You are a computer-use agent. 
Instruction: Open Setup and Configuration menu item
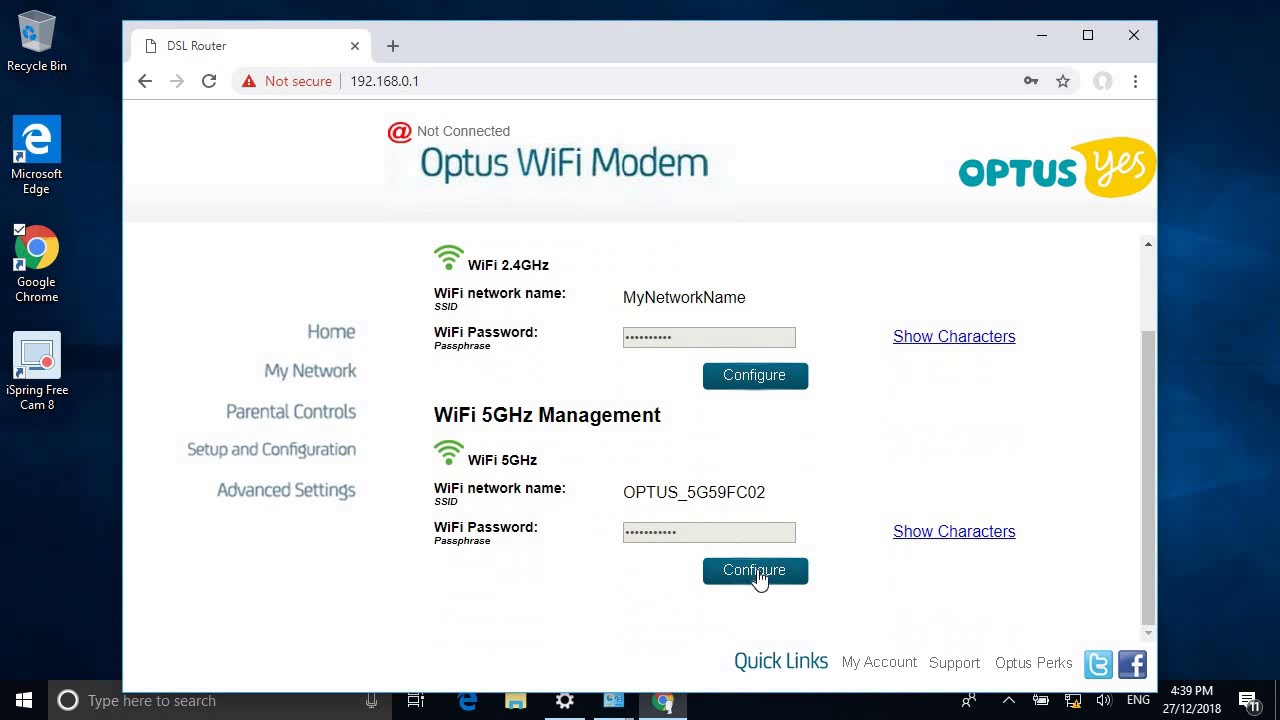(x=271, y=450)
